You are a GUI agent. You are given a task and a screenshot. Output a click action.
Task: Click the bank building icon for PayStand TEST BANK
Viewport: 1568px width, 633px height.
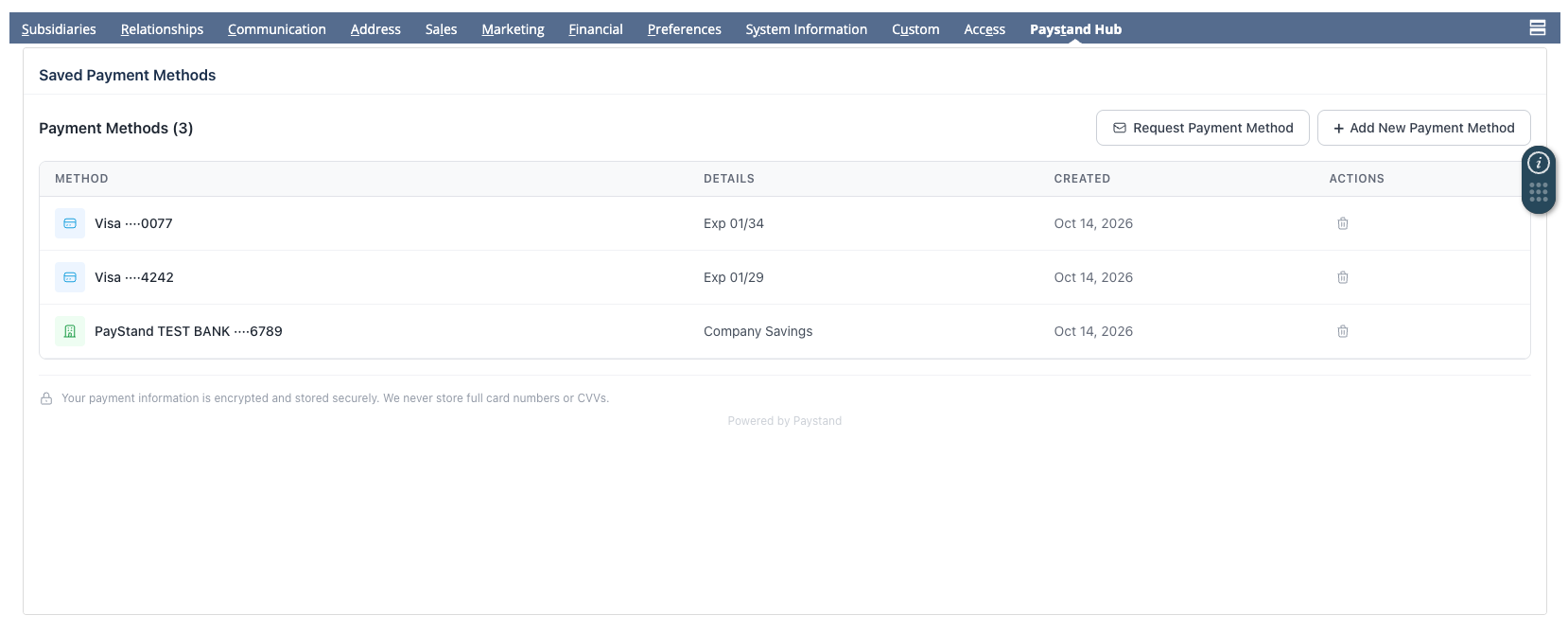pyautogui.click(x=70, y=331)
